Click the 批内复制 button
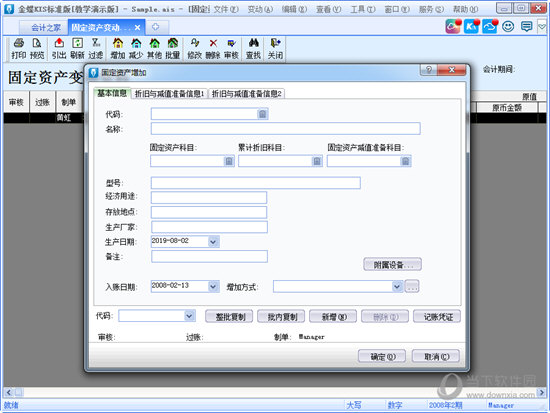 (281, 317)
